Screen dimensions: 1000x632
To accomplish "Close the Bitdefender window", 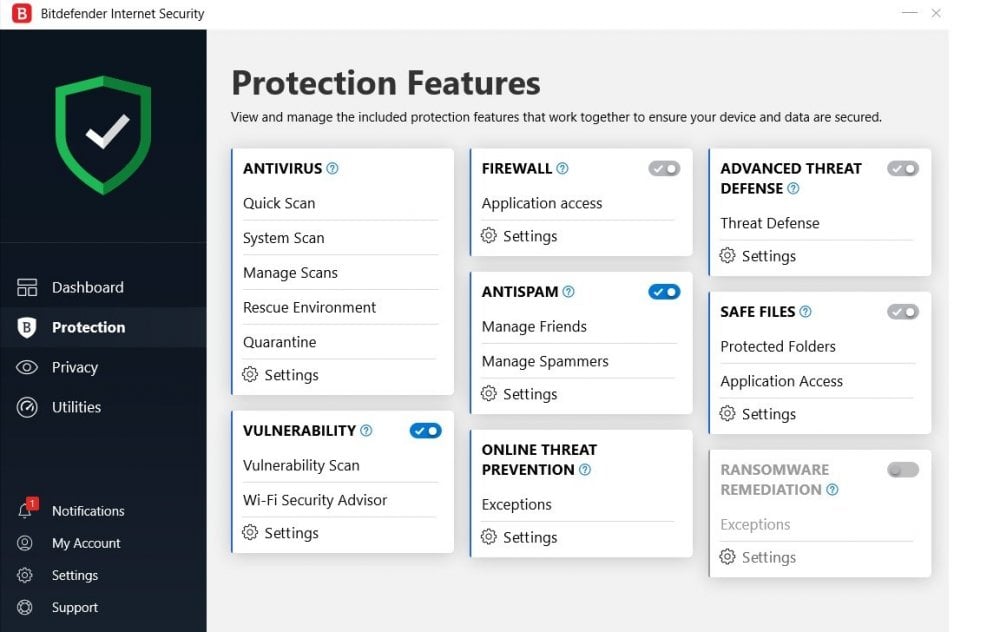I will pos(936,13).
